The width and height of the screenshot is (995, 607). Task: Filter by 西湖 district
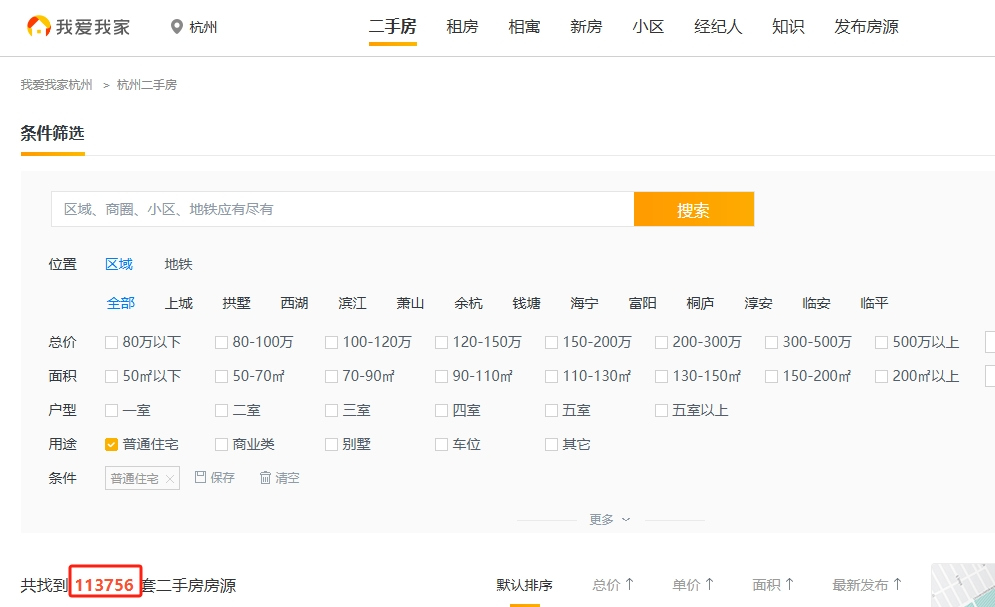(294, 303)
